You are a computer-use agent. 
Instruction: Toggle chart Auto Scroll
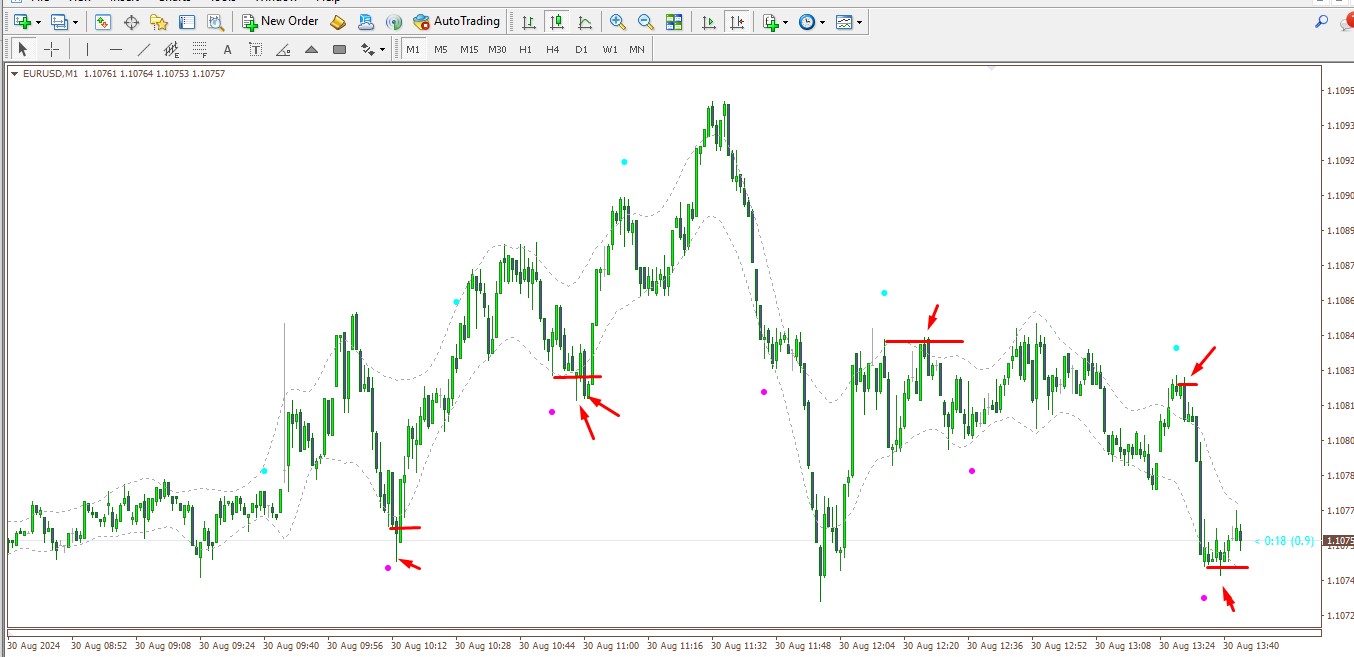click(709, 21)
